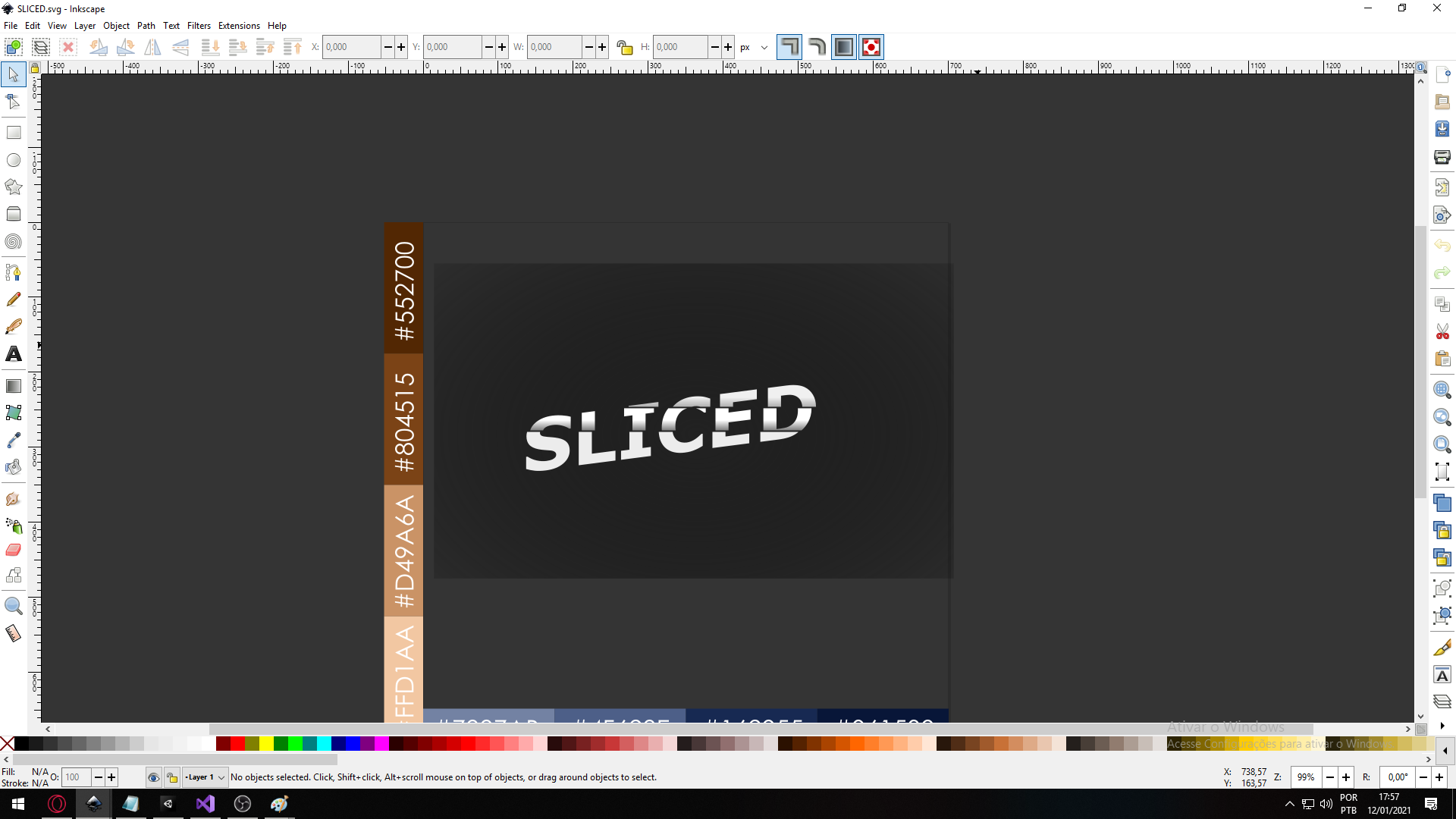The width and height of the screenshot is (1456, 819).
Task: Select the Text tool
Action: (14, 354)
